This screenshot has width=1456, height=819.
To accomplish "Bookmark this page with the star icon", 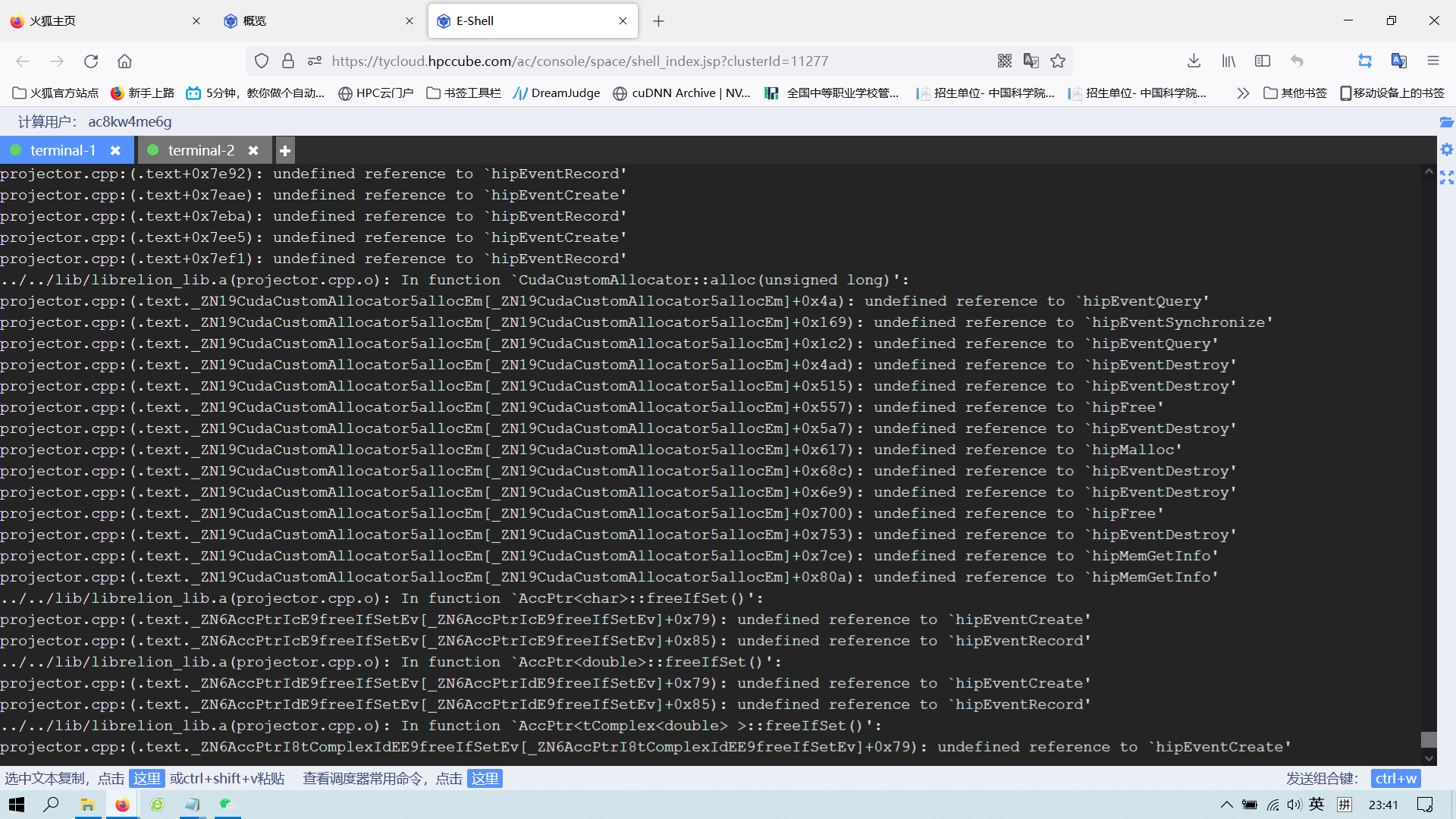I will (x=1058, y=61).
